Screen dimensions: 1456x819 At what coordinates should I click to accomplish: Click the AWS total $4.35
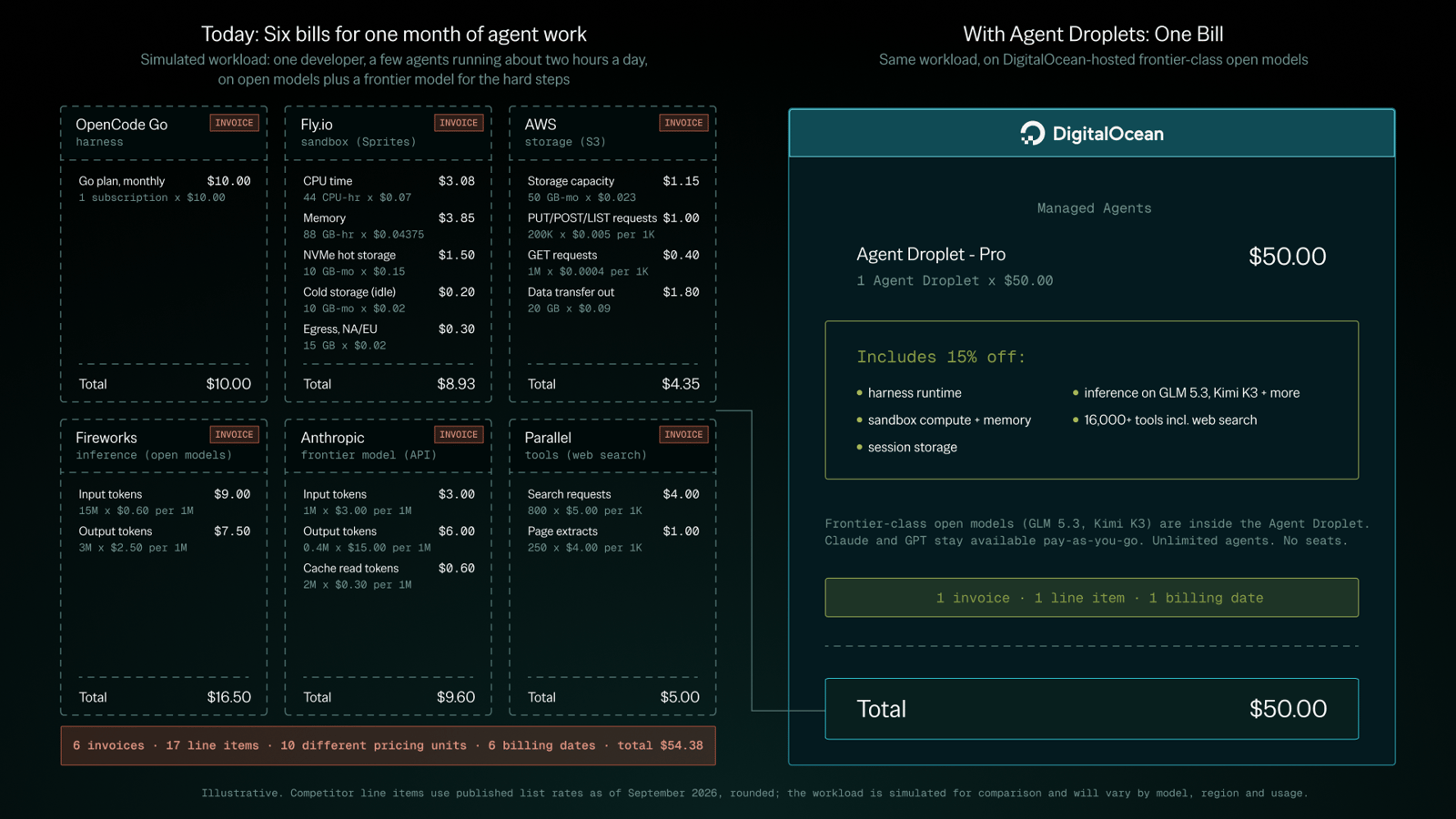(x=681, y=384)
